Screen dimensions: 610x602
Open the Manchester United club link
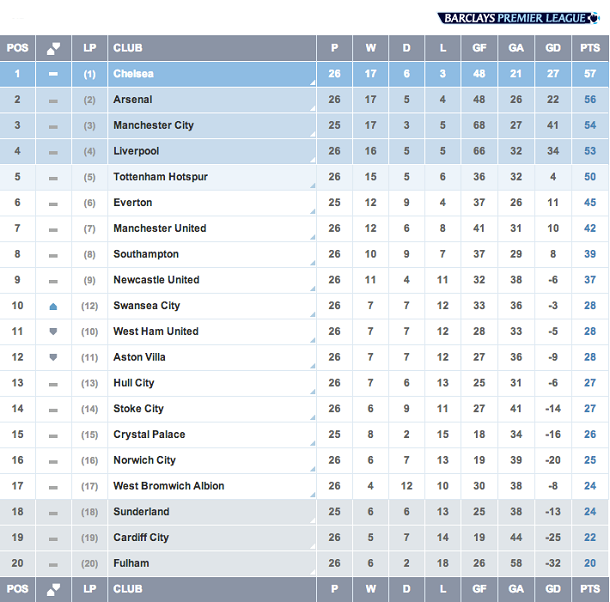160,228
